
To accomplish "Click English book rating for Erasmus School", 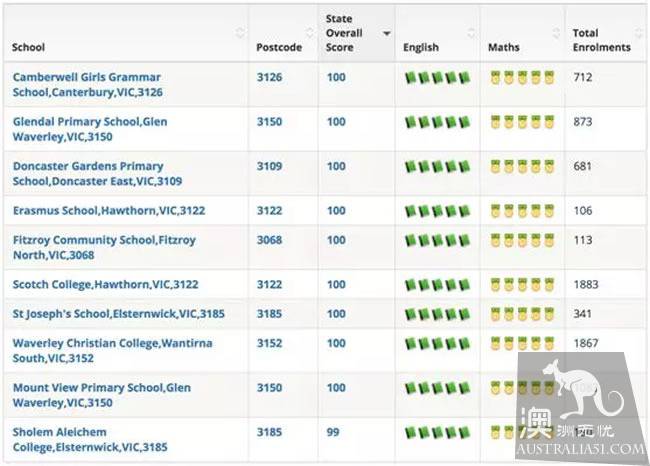I will [437, 211].
